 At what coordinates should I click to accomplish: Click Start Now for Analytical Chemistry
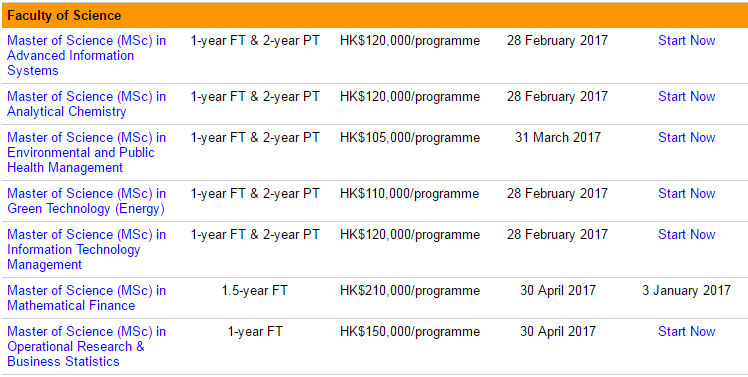686,96
